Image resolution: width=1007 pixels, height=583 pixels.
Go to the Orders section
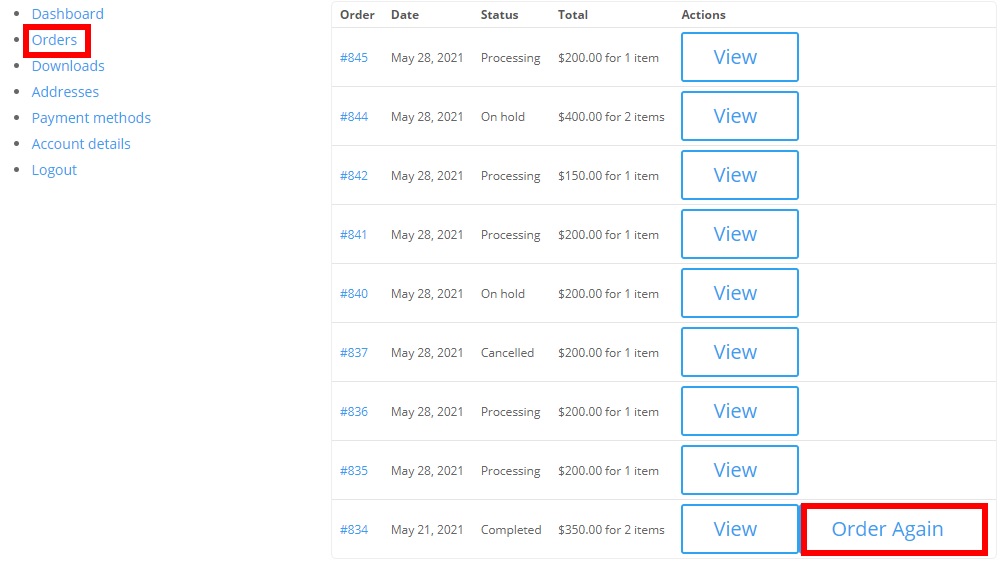coord(55,40)
